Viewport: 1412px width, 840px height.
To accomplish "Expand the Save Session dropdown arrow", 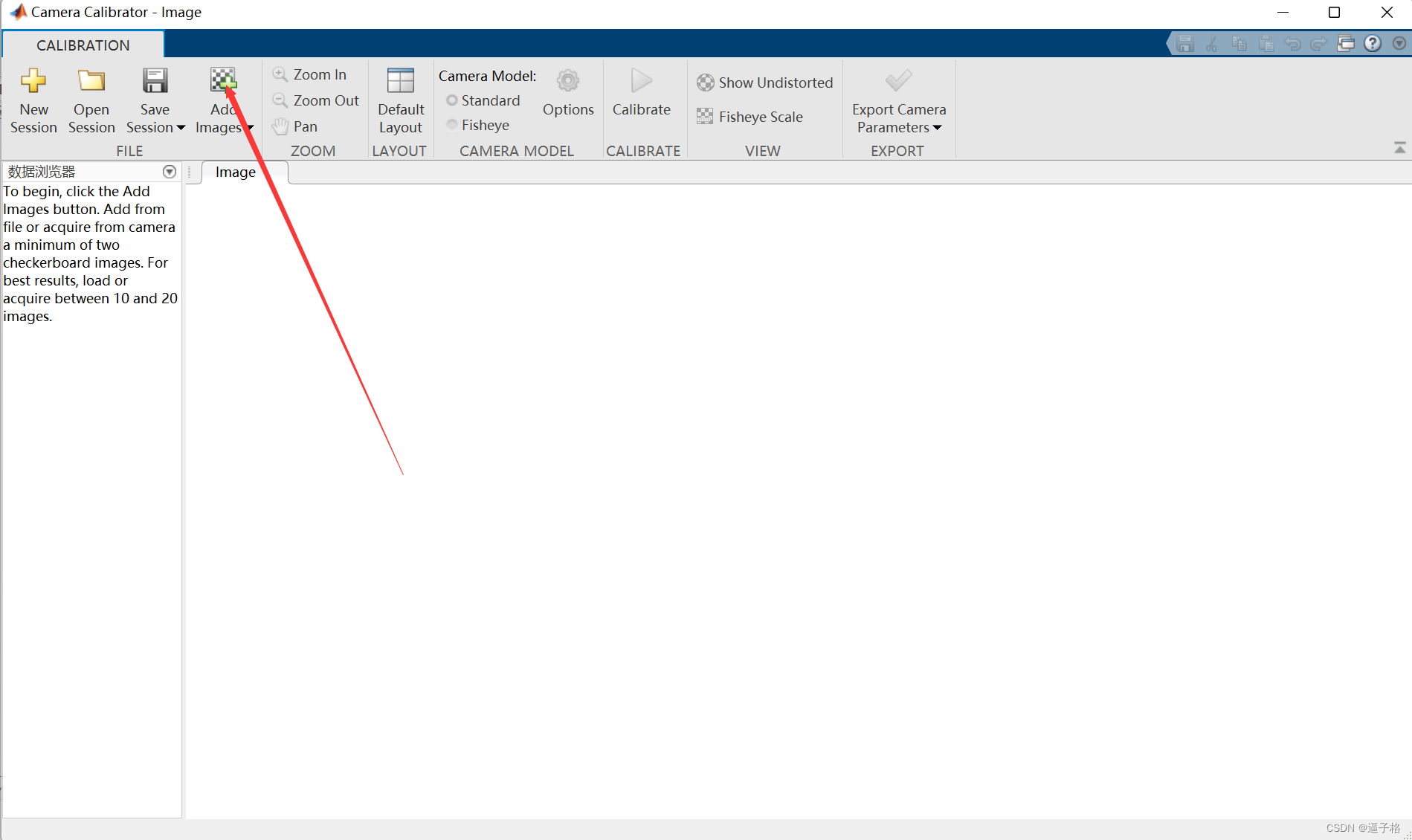I will pyautogui.click(x=181, y=128).
